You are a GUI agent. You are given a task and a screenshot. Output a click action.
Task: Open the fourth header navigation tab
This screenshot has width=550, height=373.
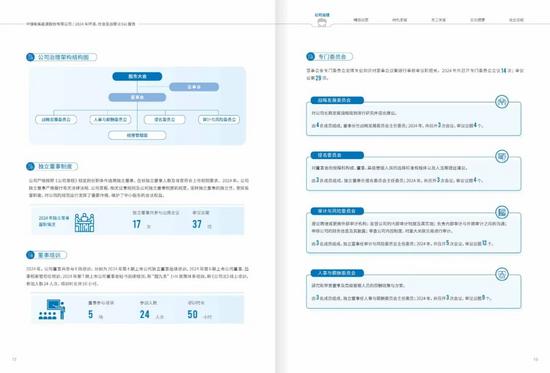click(438, 20)
